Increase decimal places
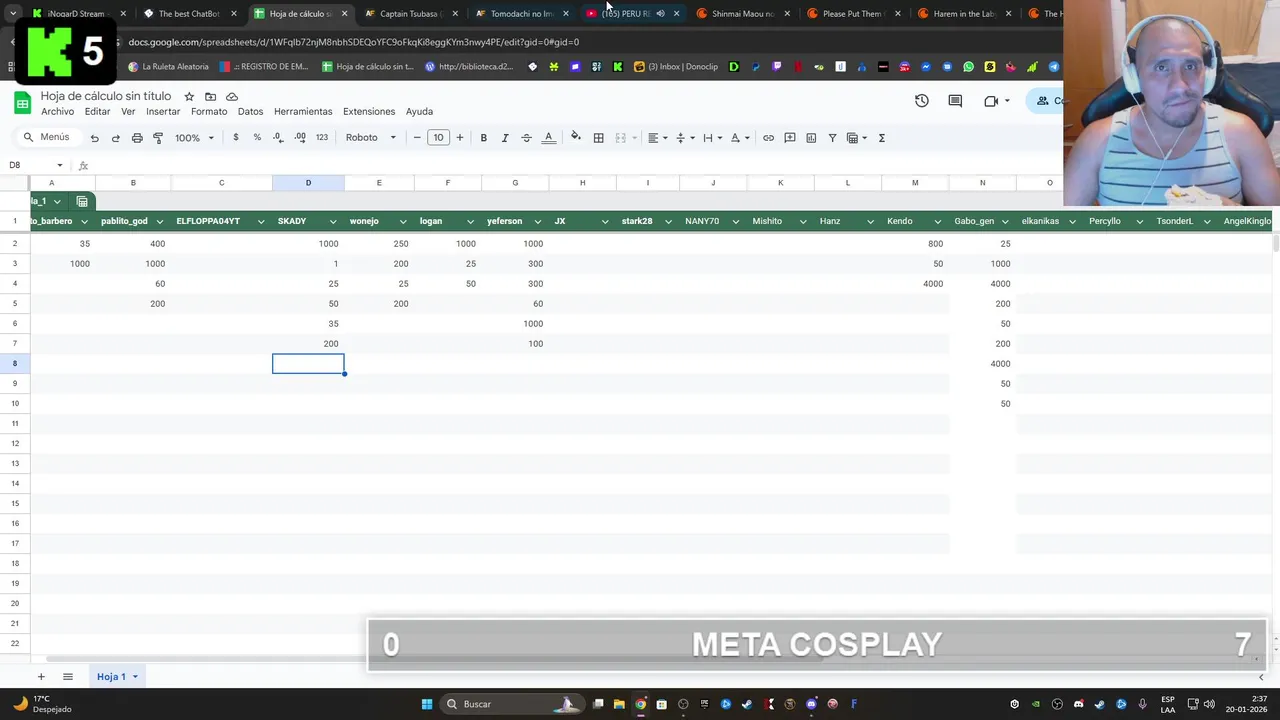Image resolution: width=1280 pixels, height=720 pixels. click(x=300, y=138)
